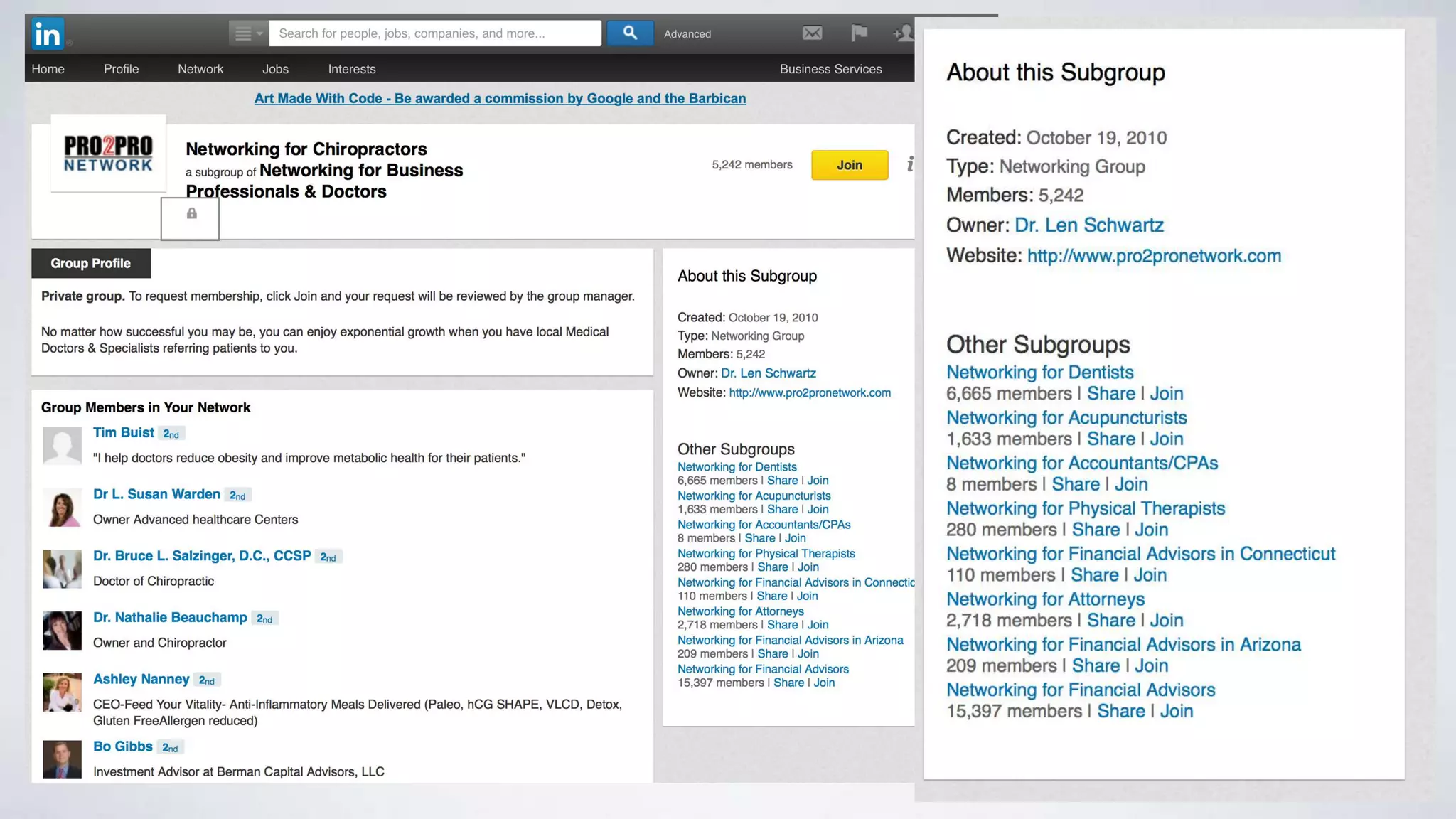Select the Group Profile tab
This screenshot has height=819, width=1456.
(x=91, y=263)
